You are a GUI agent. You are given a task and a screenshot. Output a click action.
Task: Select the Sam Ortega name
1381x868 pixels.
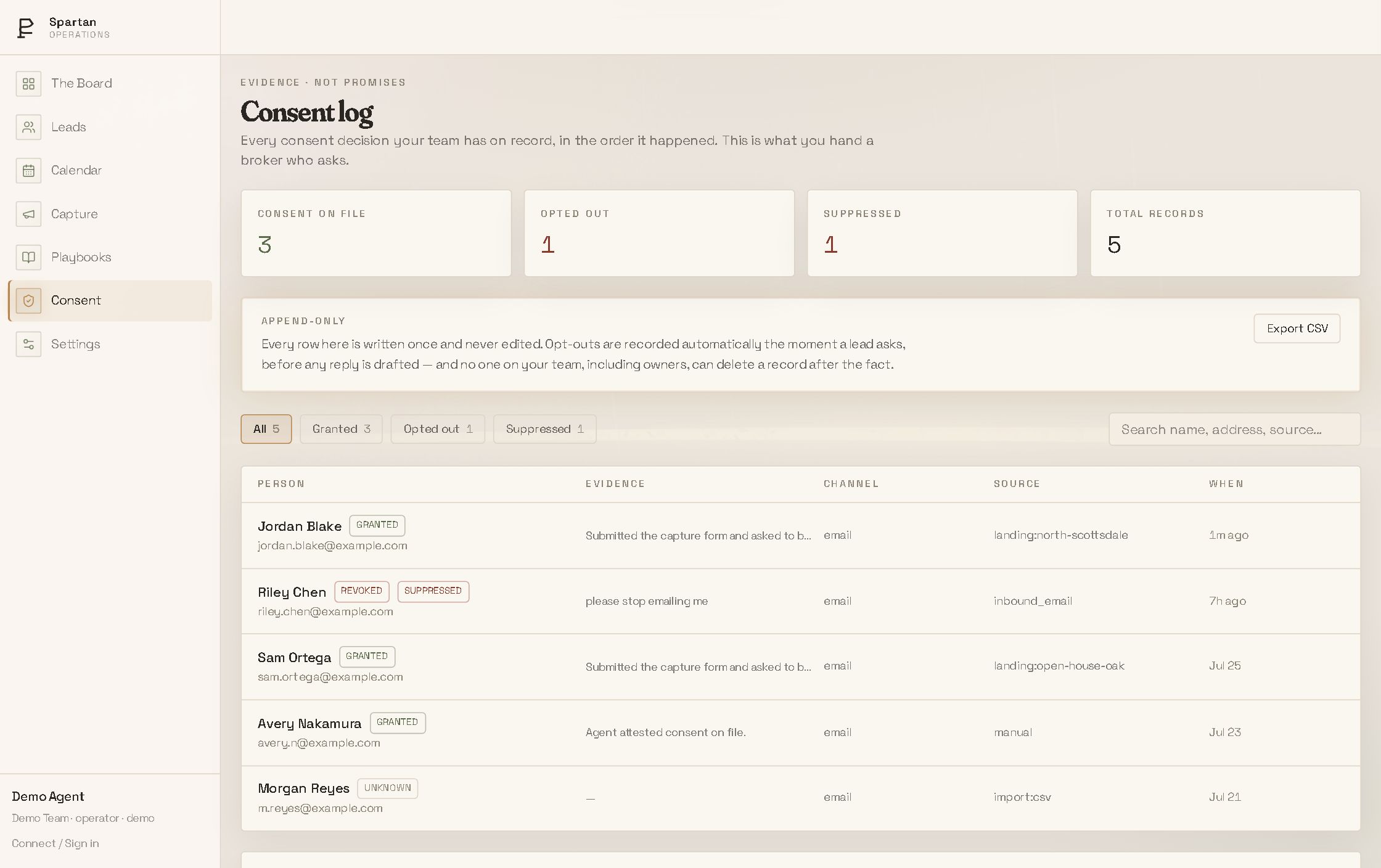pos(294,658)
